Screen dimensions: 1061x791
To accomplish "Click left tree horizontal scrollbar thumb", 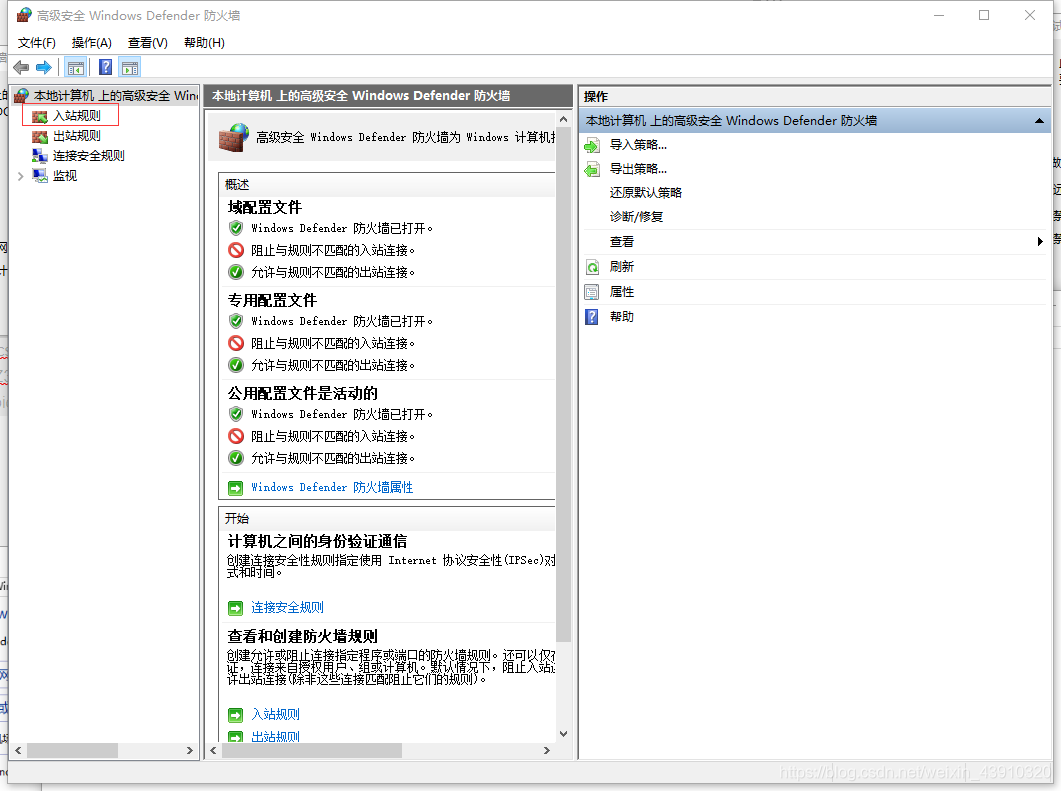I will click(x=72, y=750).
